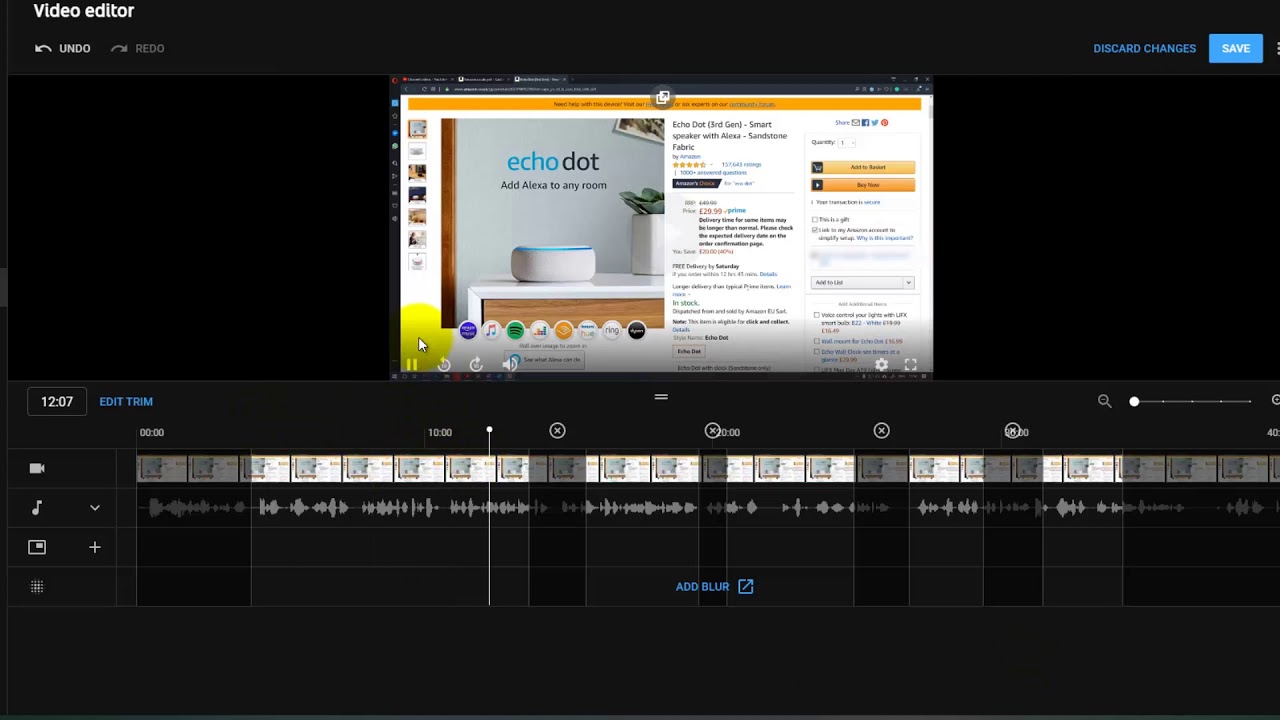This screenshot has height=720, width=1280.
Task: Select the audio track music note icon
Action: 37,508
